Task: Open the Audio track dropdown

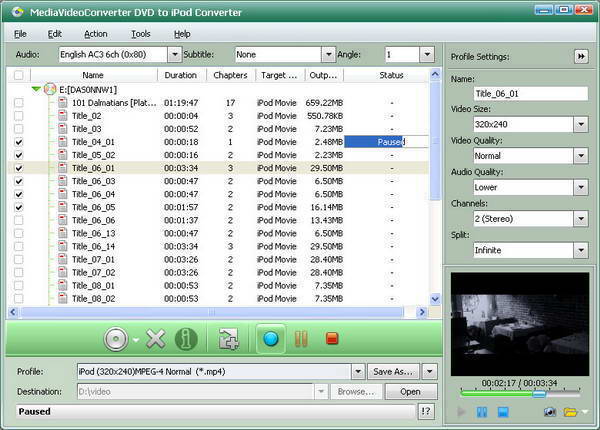Action: [174, 54]
